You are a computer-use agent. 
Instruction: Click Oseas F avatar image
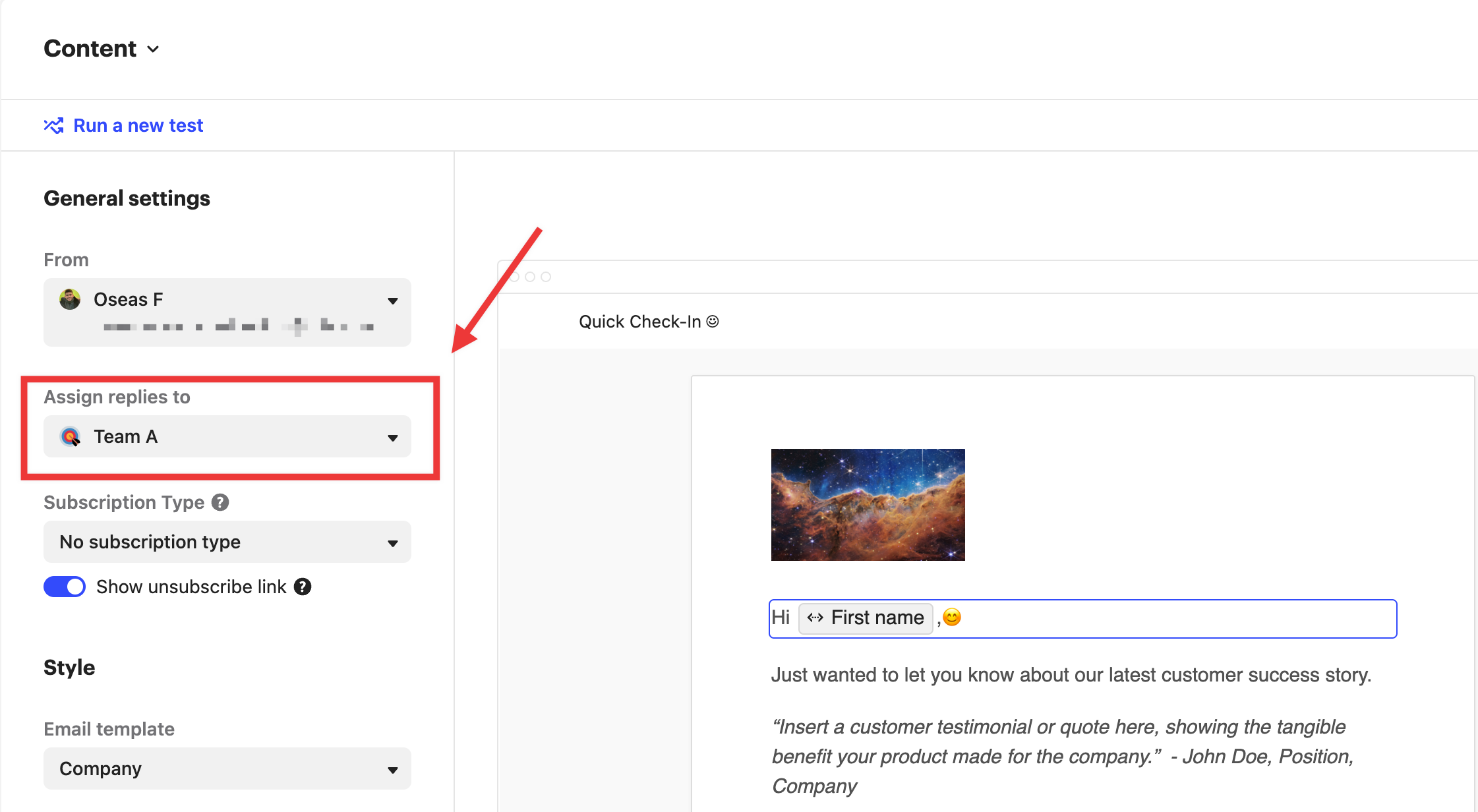click(x=70, y=299)
